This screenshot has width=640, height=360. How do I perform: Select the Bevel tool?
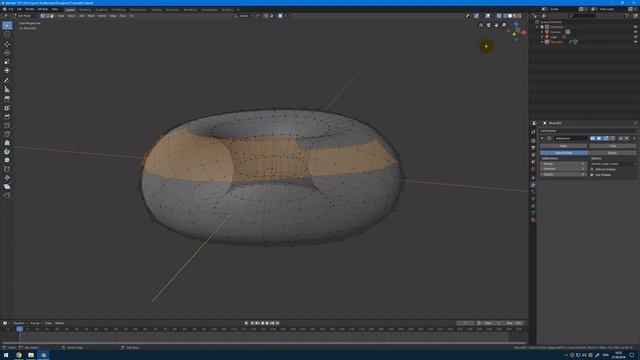(7, 117)
